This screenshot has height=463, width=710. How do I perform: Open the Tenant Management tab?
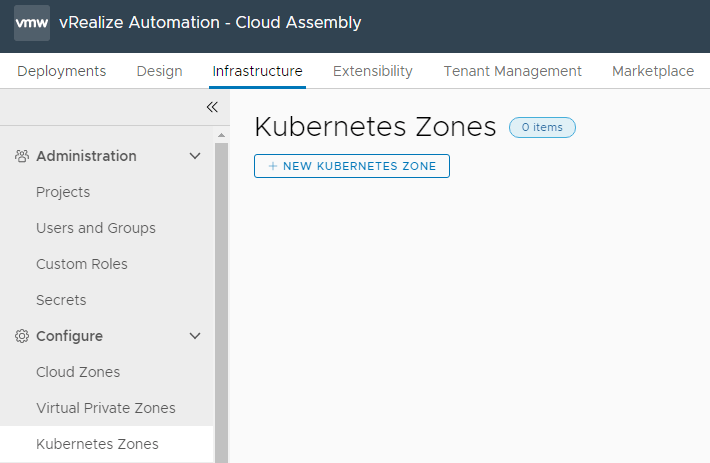513,71
